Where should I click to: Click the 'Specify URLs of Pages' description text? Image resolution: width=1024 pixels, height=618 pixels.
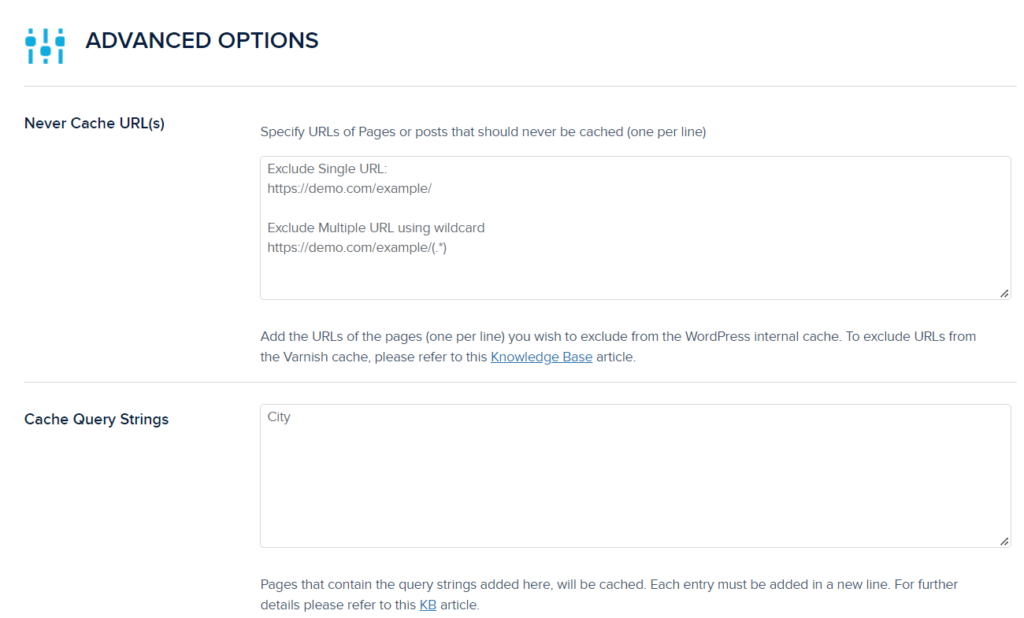click(482, 131)
